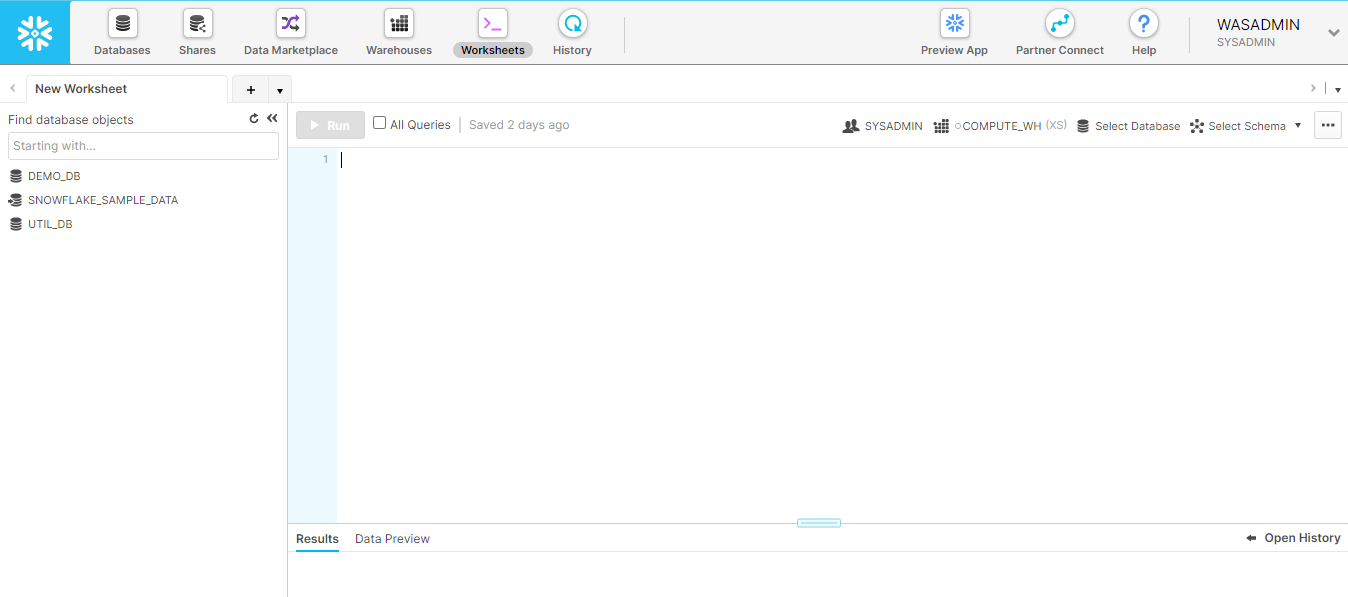Screen dimensions: 1348x597
Task: Enable the All Queries checkbox
Action: point(379,123)
